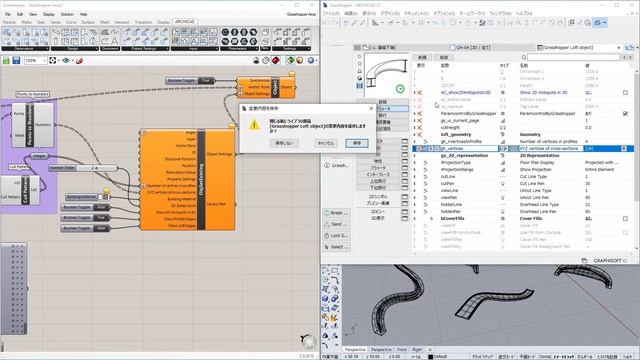
Task: Click the blue Save floppy disk icon
Action: 16,61
